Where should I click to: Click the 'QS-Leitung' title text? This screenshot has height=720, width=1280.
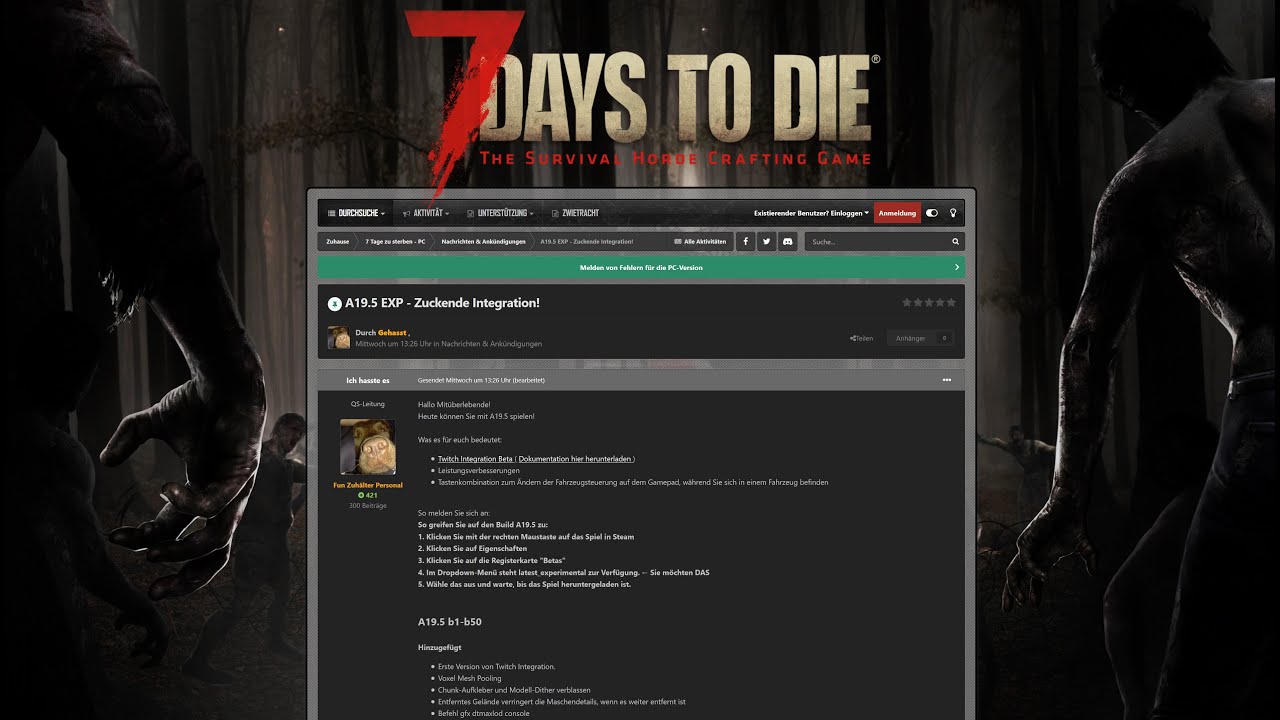(x=367, y=404)
